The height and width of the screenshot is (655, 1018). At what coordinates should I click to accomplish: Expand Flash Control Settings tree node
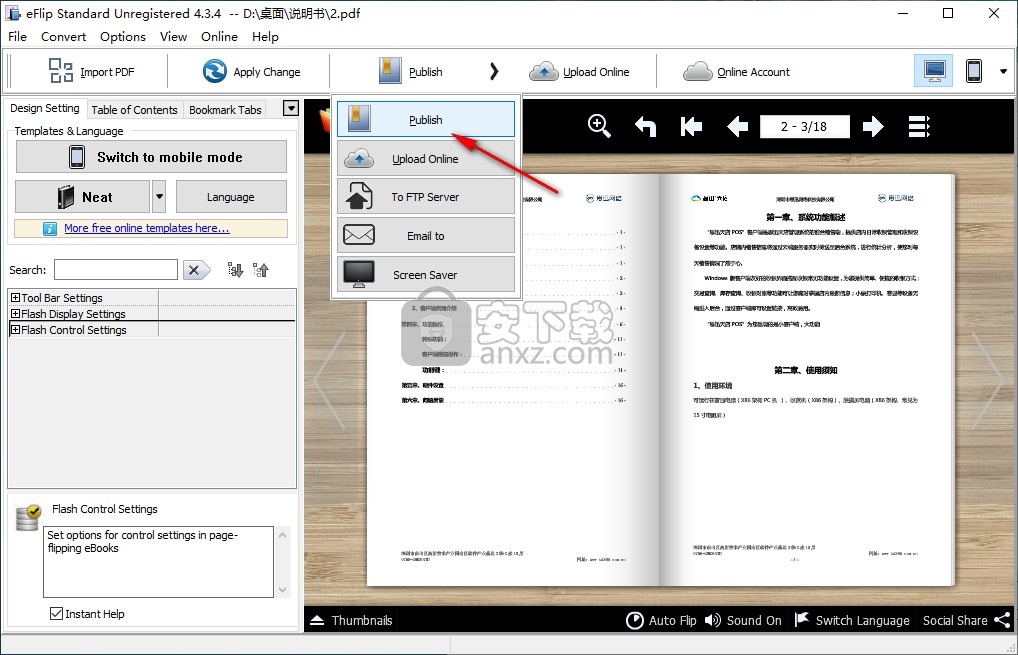[16, 330]
